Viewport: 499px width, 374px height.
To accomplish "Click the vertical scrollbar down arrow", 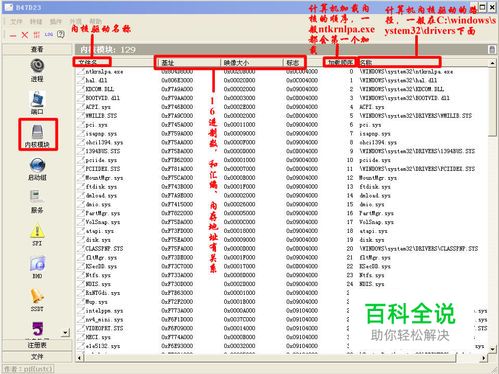I will click(492, 349).
